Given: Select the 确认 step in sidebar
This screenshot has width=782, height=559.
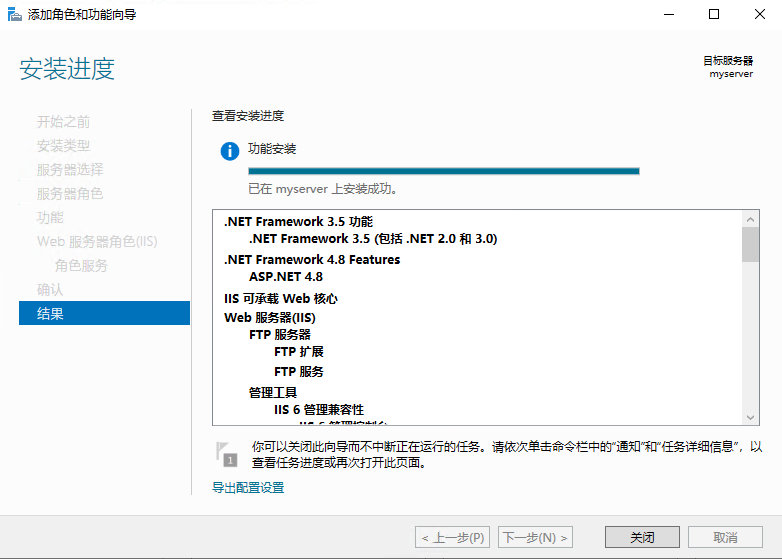Looking at the screenshot, I should (50, 289).
